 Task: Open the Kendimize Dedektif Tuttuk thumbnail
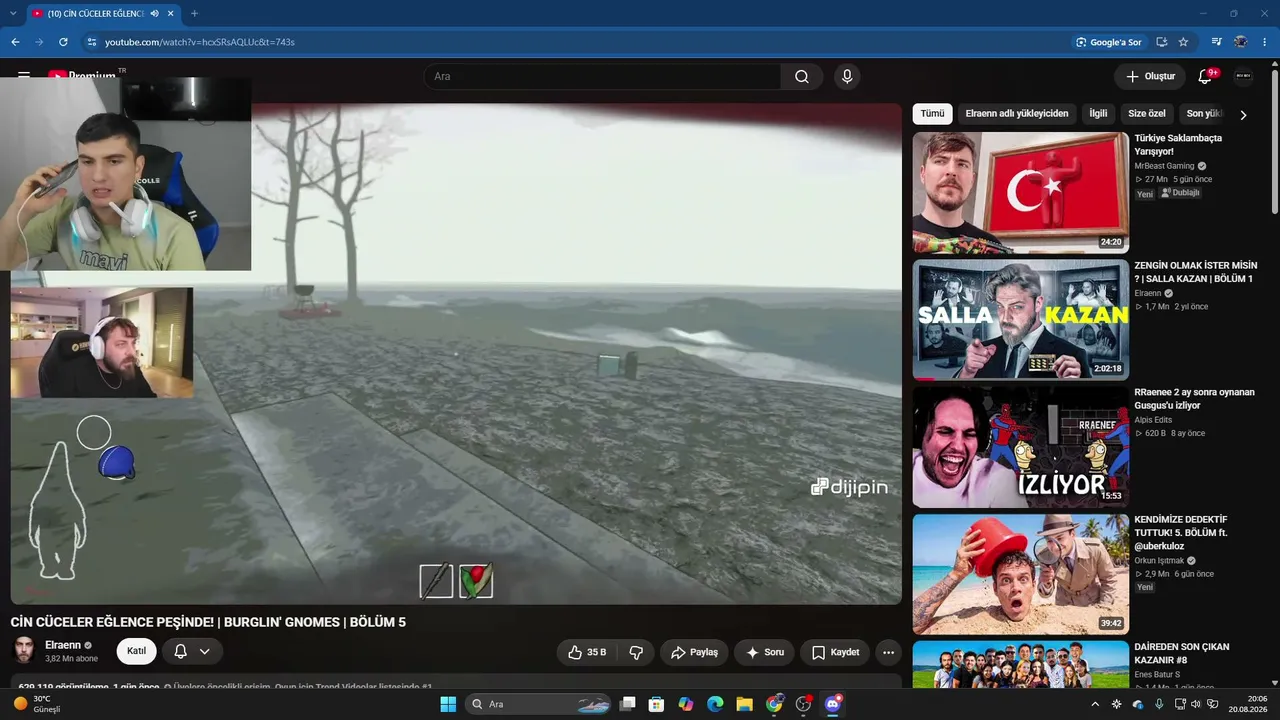click(1020, 574)
